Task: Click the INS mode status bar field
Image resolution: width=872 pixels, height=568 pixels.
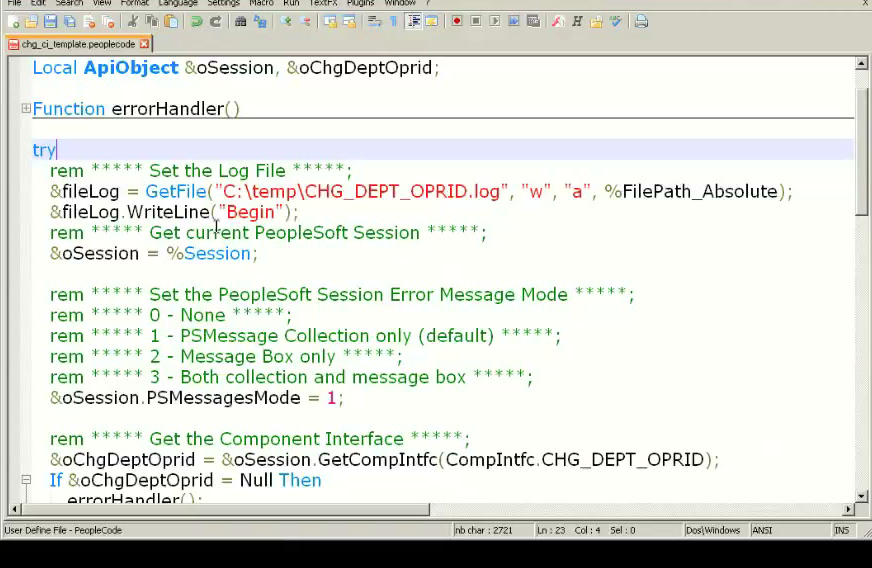Action: [842, 530]
